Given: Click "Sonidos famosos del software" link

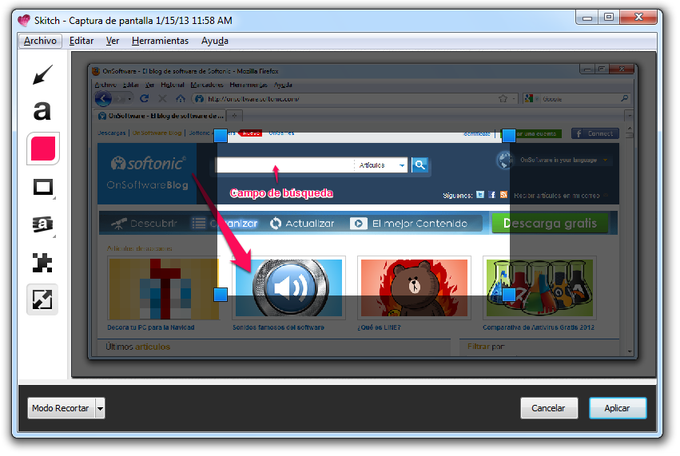Looking at the screenshot, I should (x=278, y=328).
